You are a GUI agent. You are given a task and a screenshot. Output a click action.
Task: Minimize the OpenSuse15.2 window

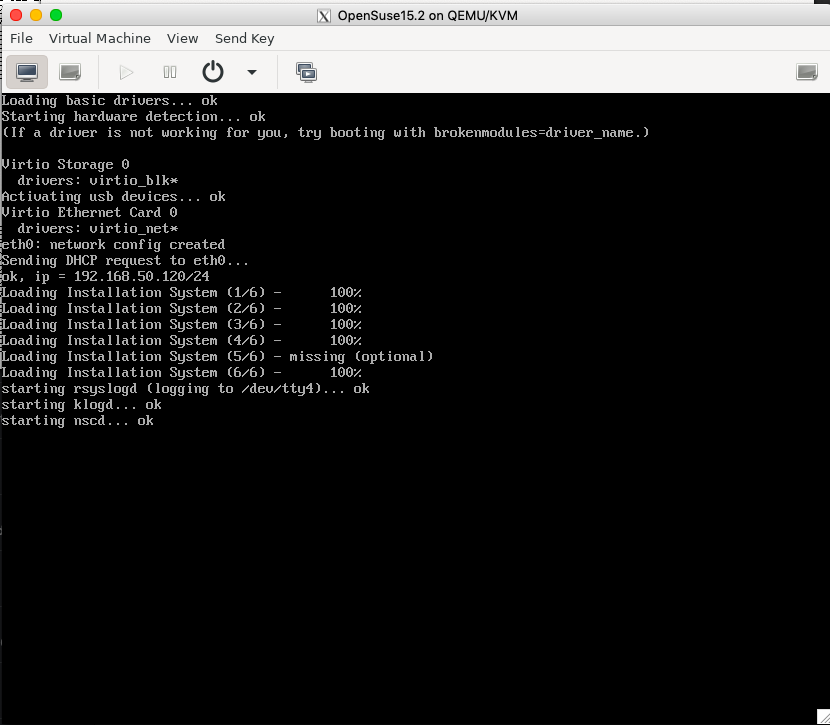point(36,15)
